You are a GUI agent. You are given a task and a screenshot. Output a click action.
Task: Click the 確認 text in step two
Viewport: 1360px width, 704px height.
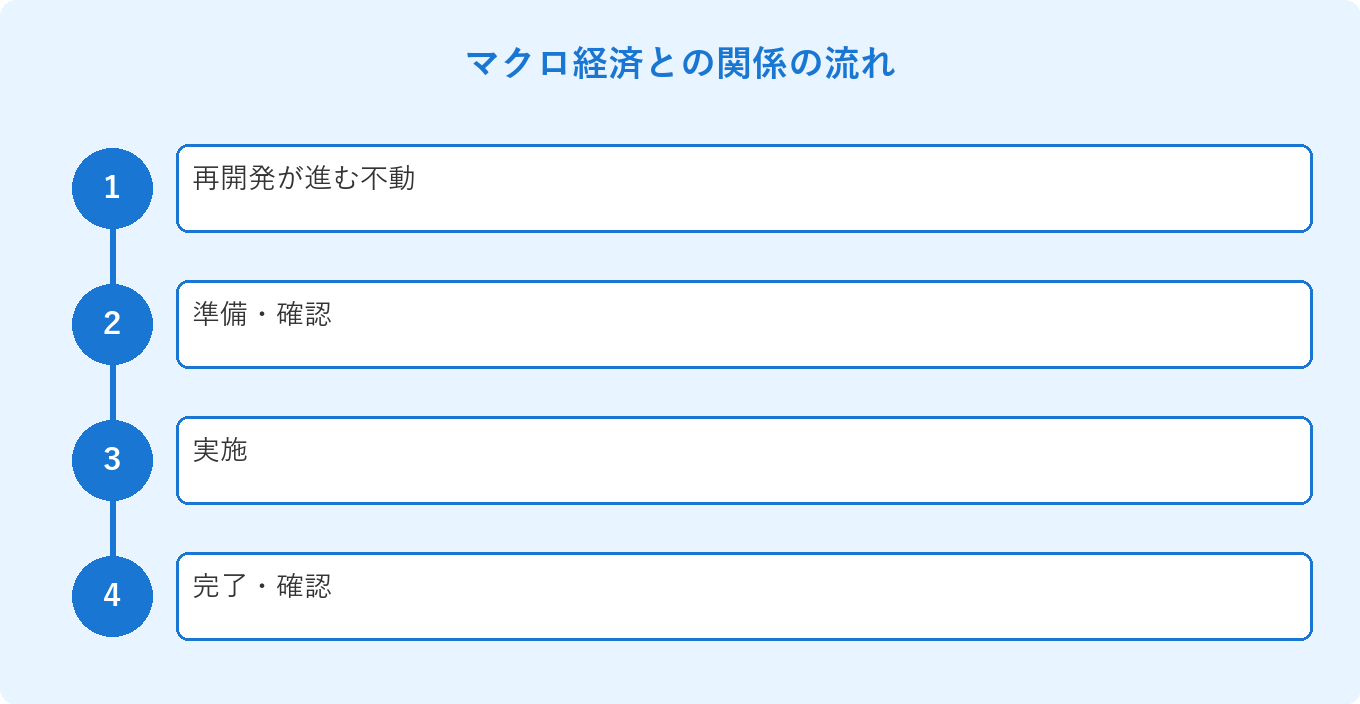coord(304,315)
